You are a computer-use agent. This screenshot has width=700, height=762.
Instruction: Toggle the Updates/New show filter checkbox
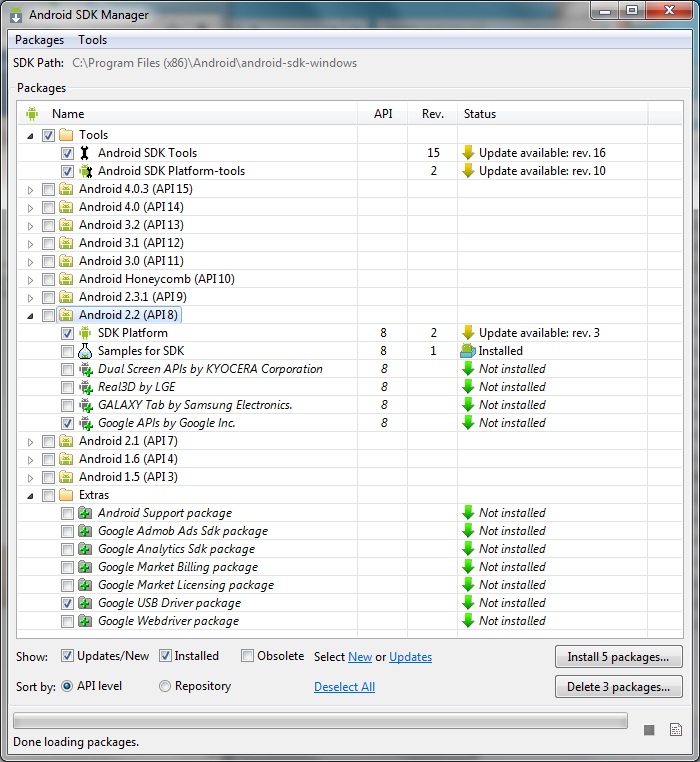click(67, 656)
